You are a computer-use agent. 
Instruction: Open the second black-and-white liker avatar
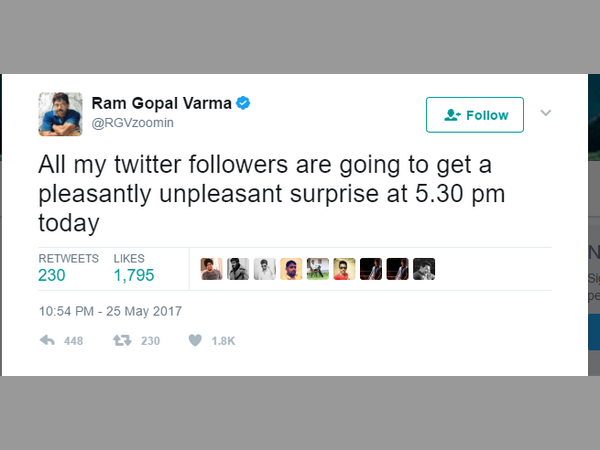click(238, 269)
